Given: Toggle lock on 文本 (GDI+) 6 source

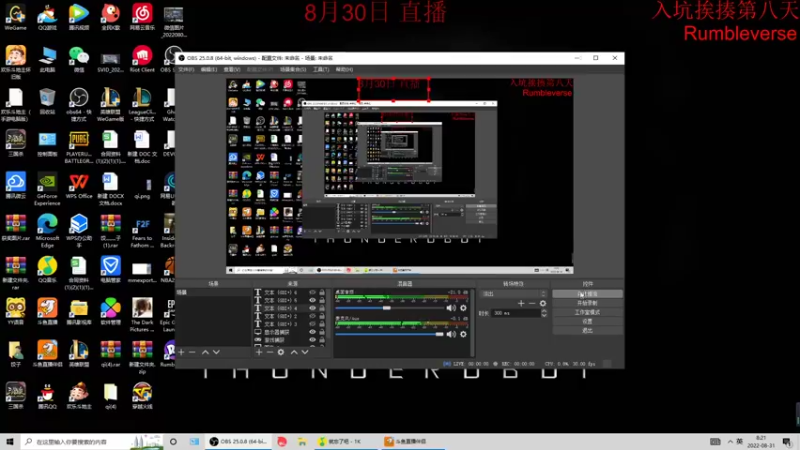Looking at the screenshot, I should click(x=322, y=293).
